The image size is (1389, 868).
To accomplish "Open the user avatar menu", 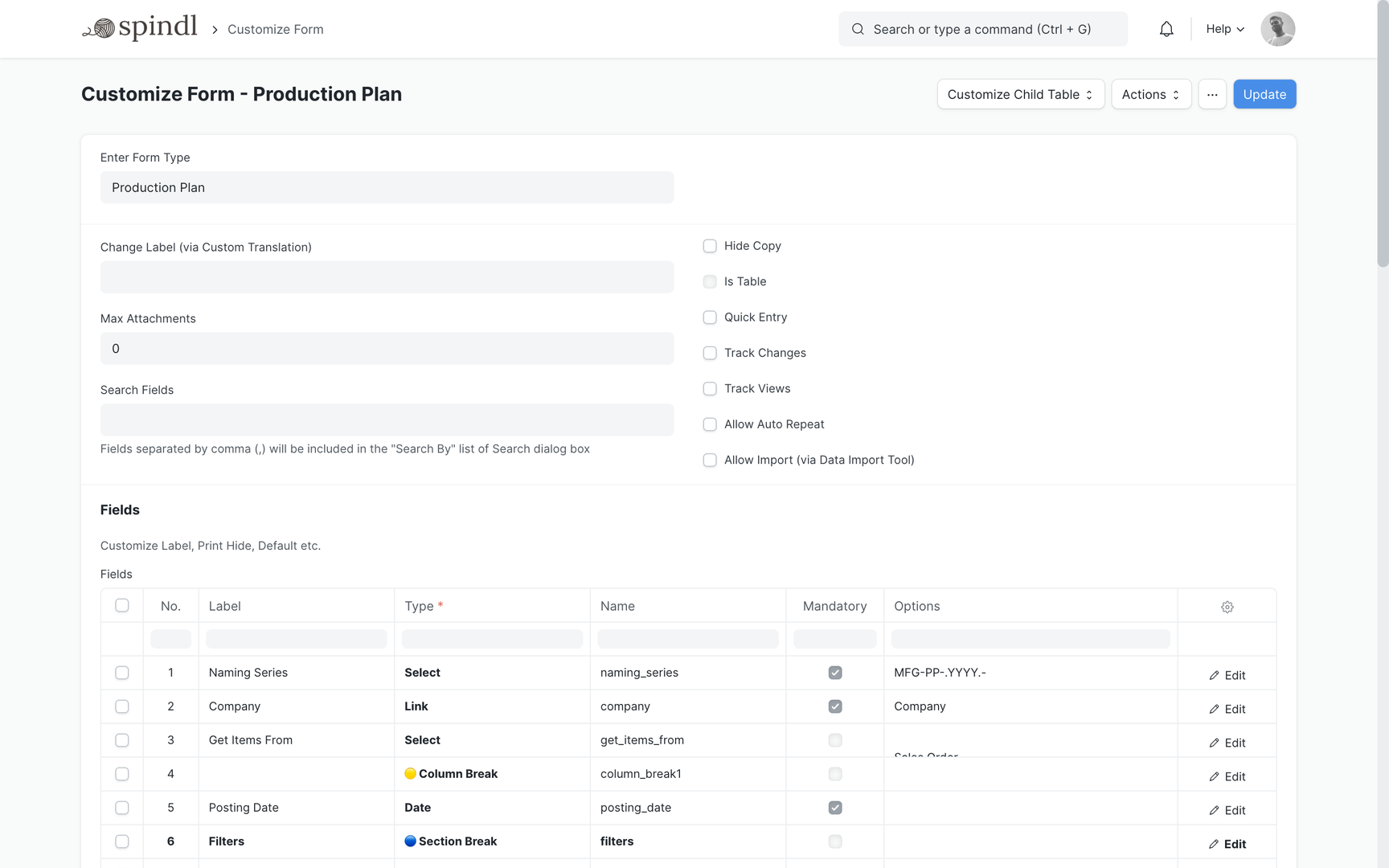I will click(1277, 29).
